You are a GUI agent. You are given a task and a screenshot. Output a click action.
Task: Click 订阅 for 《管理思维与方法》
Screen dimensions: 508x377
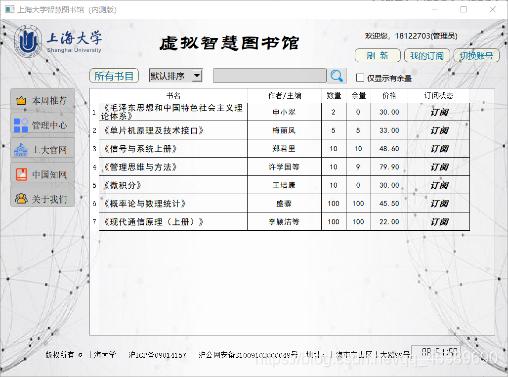(x=439, y=167)
